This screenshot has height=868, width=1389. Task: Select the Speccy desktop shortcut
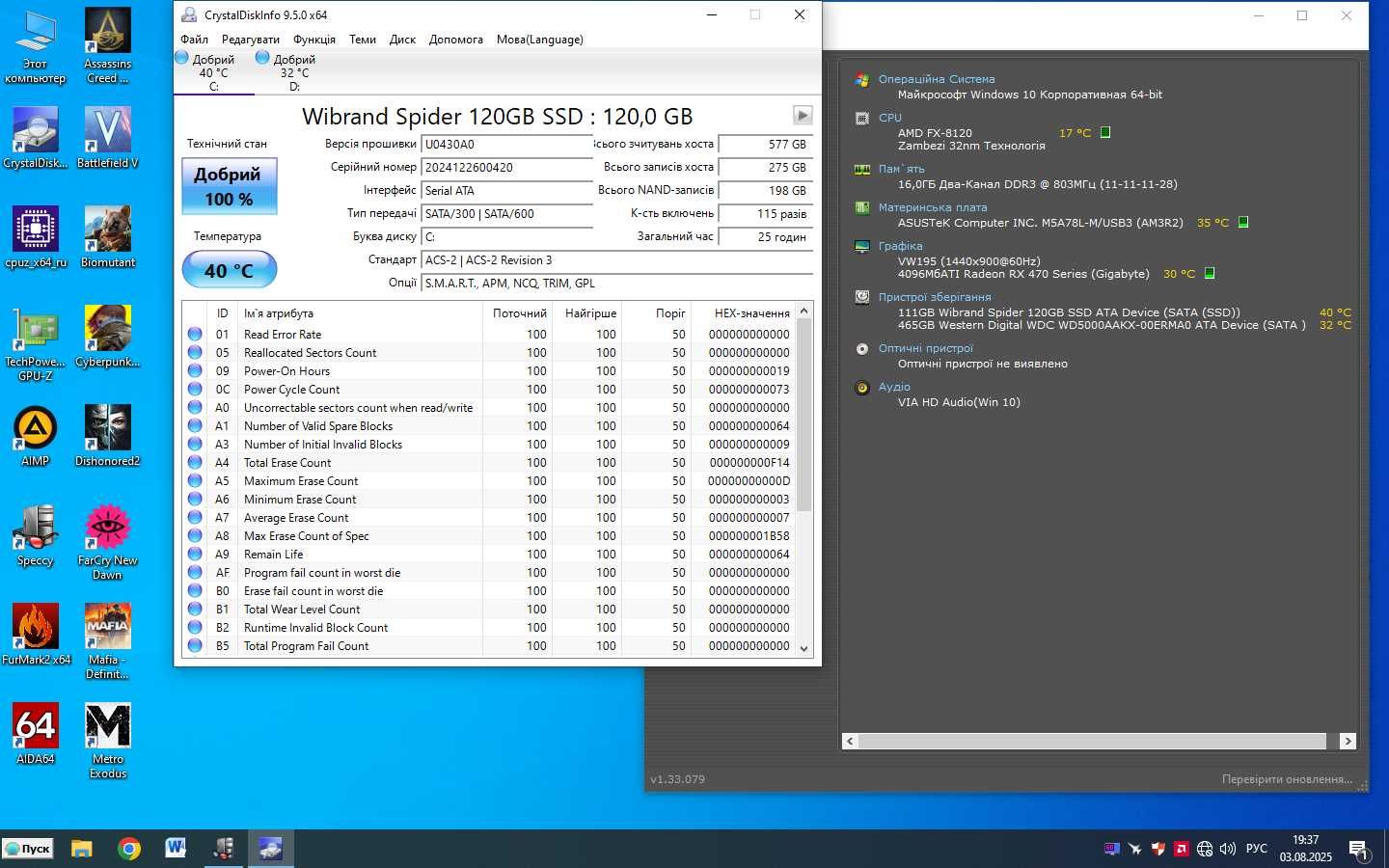pyautogui.click(x=36, y=535)
